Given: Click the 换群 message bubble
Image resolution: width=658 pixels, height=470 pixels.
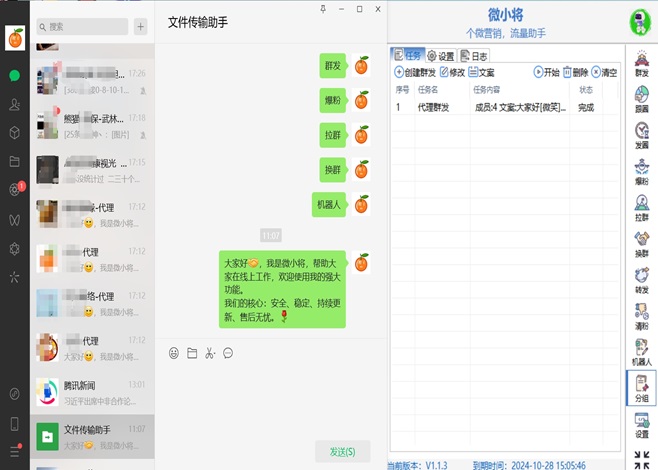Looking at the screenshot, I should 333,170.
